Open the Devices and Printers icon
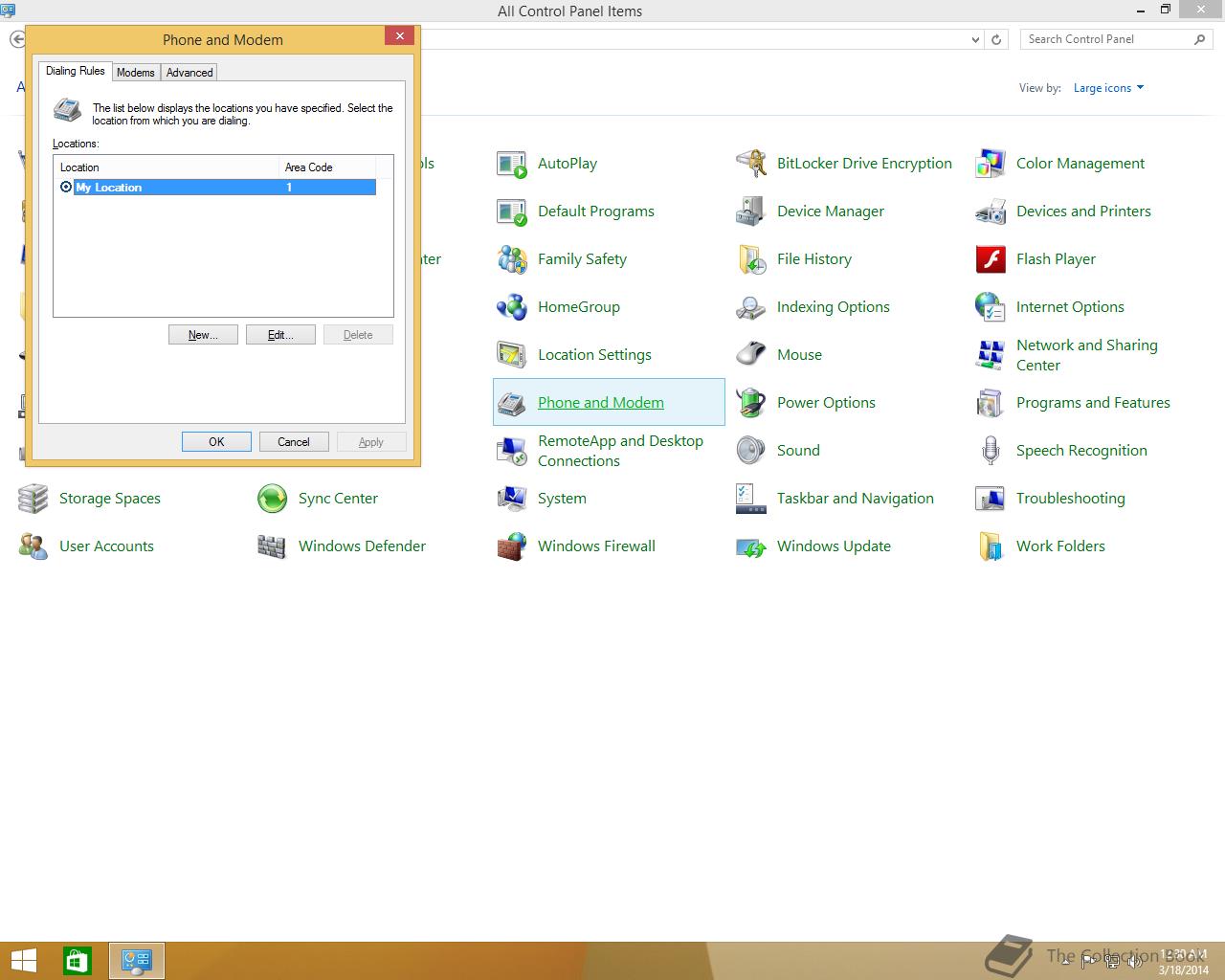 pyautogui.click(x=991, y=212)
